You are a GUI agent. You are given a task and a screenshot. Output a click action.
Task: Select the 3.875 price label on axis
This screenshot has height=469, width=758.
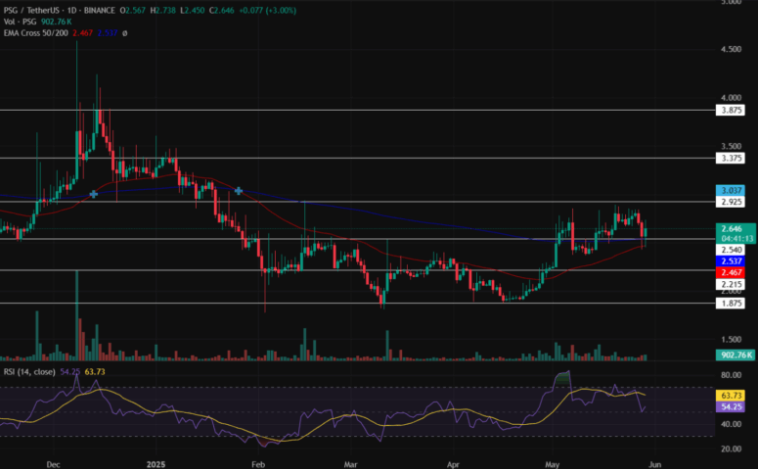tap(731, 110)
